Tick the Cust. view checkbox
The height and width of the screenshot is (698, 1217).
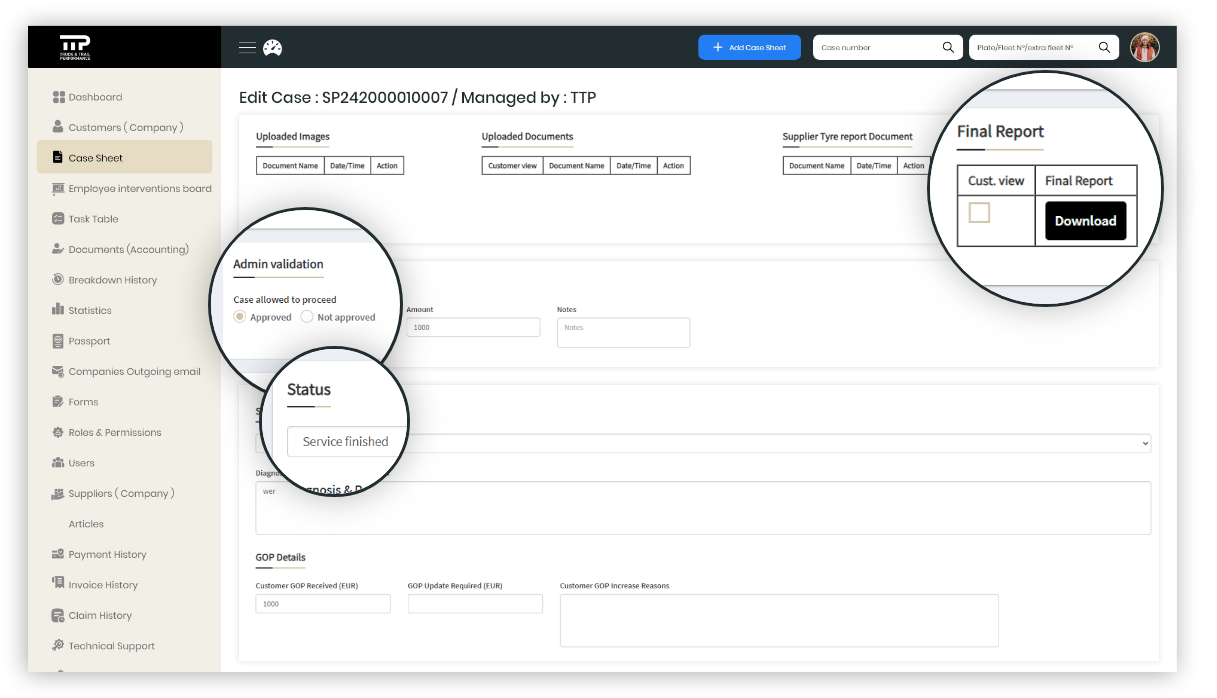[979, 212]
